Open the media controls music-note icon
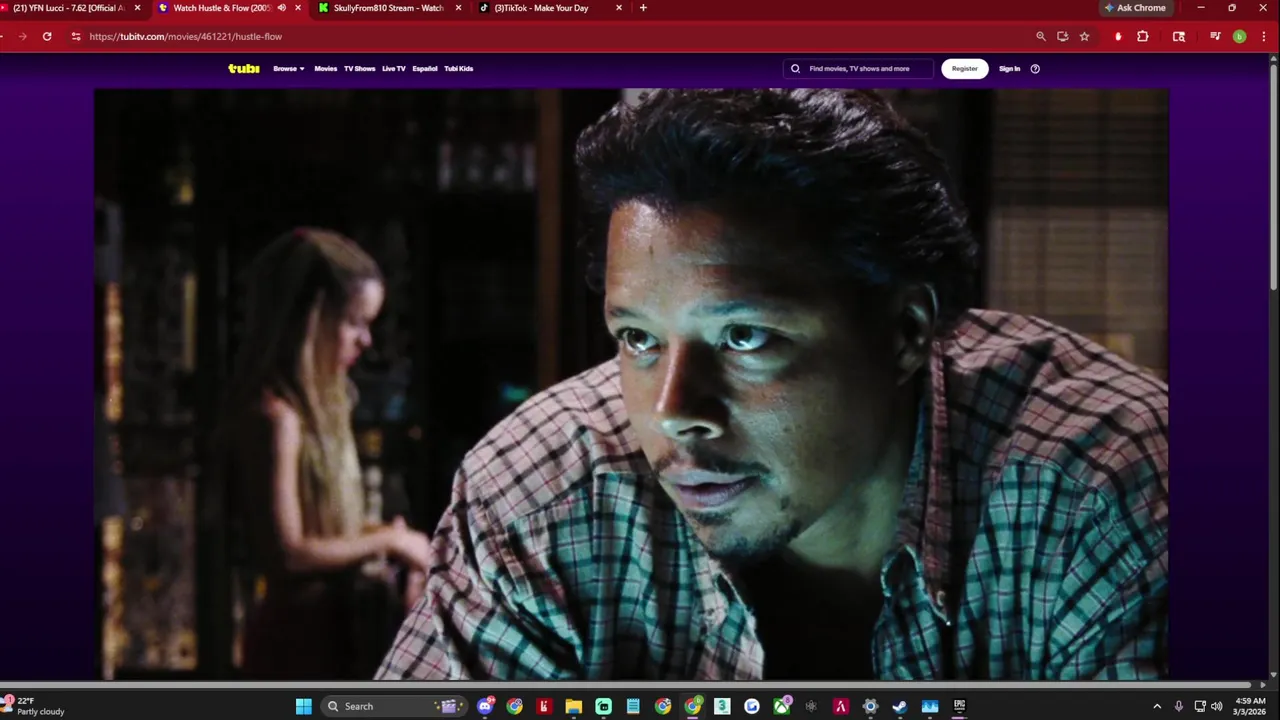 point(1215,36)
